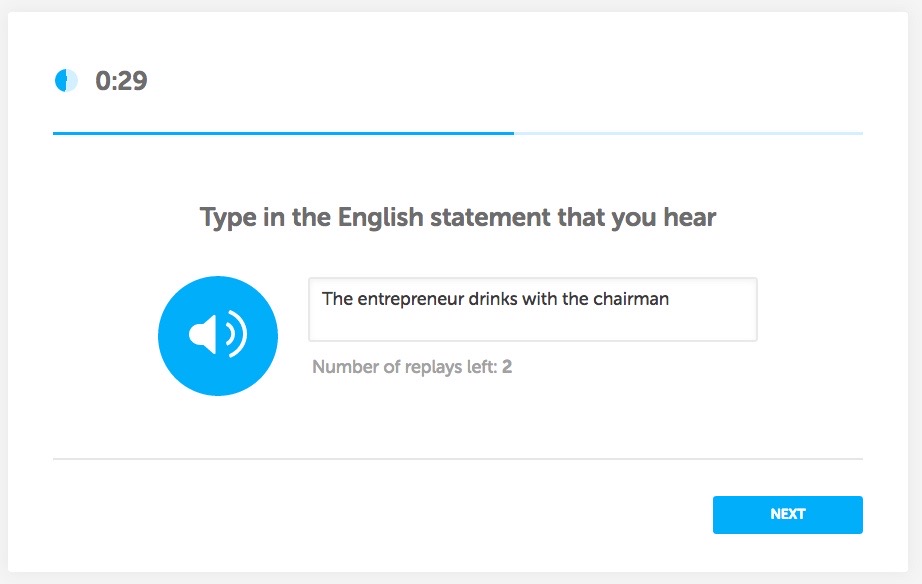Click the replay count number 2
Viewport: 922px width, 584px height.
(x=507, y=367)
